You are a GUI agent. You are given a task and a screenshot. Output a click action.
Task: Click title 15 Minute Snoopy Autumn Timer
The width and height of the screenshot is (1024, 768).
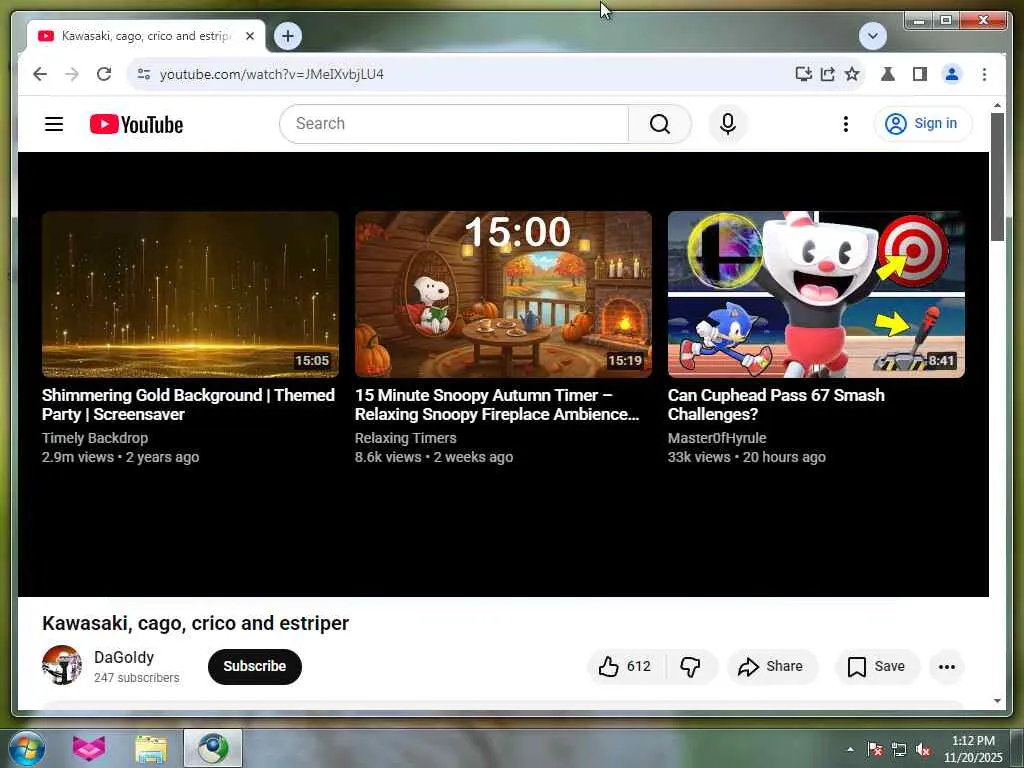coord(497,405)
